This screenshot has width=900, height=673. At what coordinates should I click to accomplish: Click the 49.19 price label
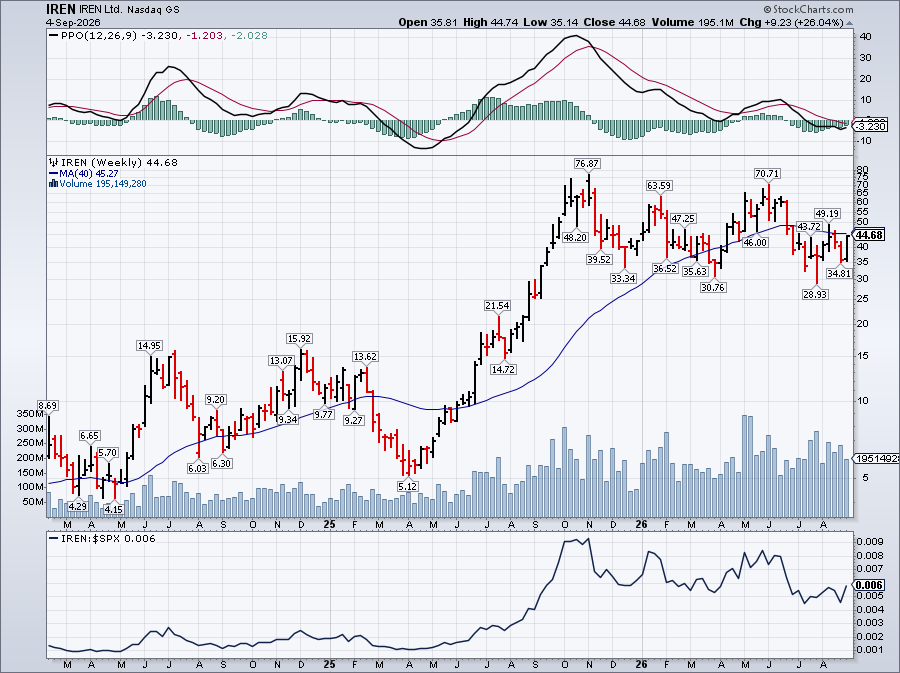pyautogui.click(x=827, y=213)
